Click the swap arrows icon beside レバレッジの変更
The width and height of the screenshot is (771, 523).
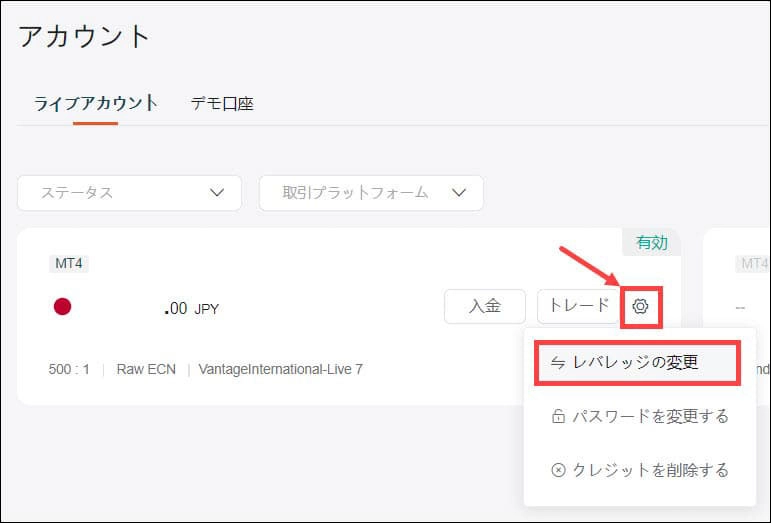click(x=558, y=362)
